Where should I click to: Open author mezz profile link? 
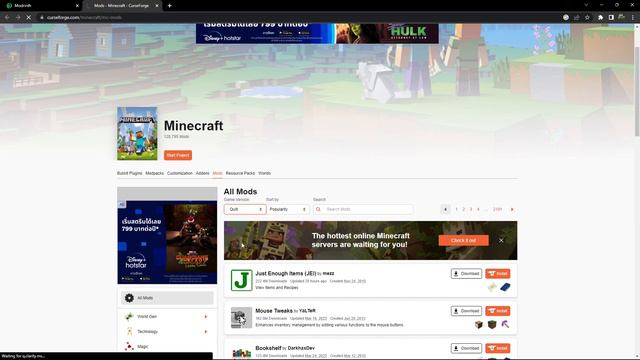click(x=329, y=273)
